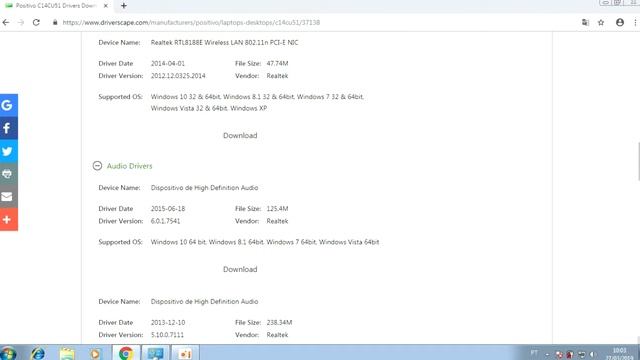Select the driver date "2014-04-01"
Viewport: 640px width, 360px height.
click(168, 64)
